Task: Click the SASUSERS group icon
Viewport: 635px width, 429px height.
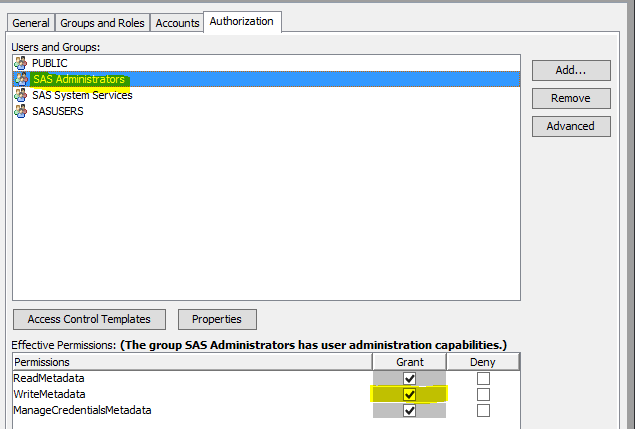Action: click(x=21, y=111)
